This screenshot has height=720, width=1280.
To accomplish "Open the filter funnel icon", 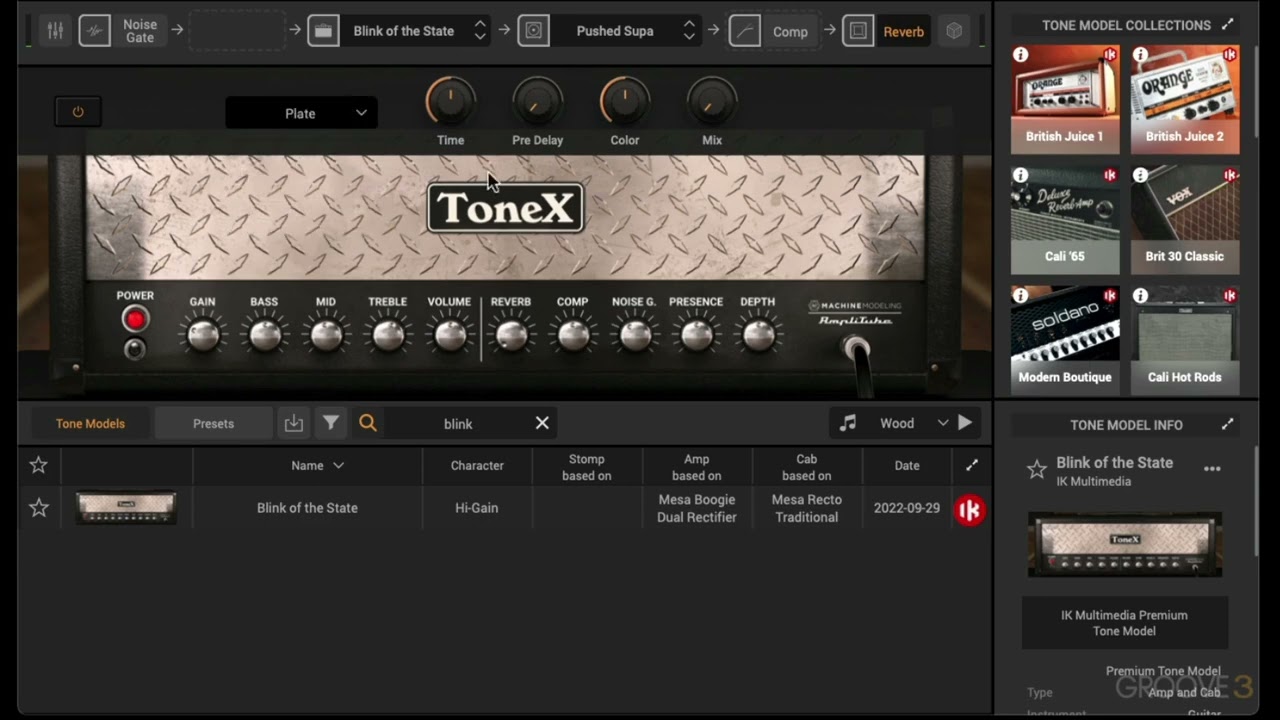I will click(331, 423).
